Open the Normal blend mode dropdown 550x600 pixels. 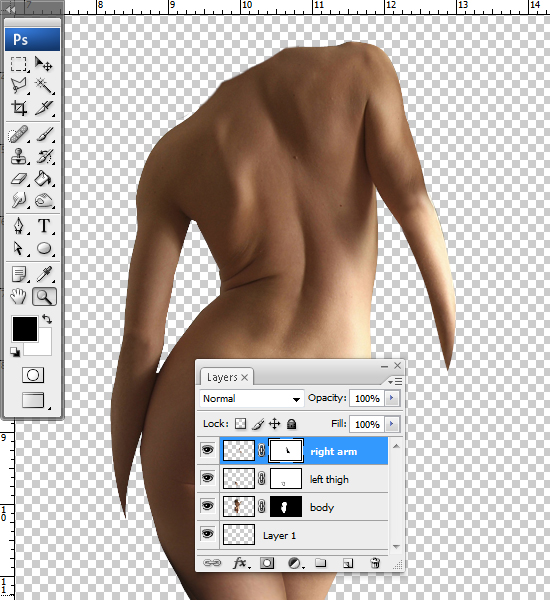tap(251, 399)
